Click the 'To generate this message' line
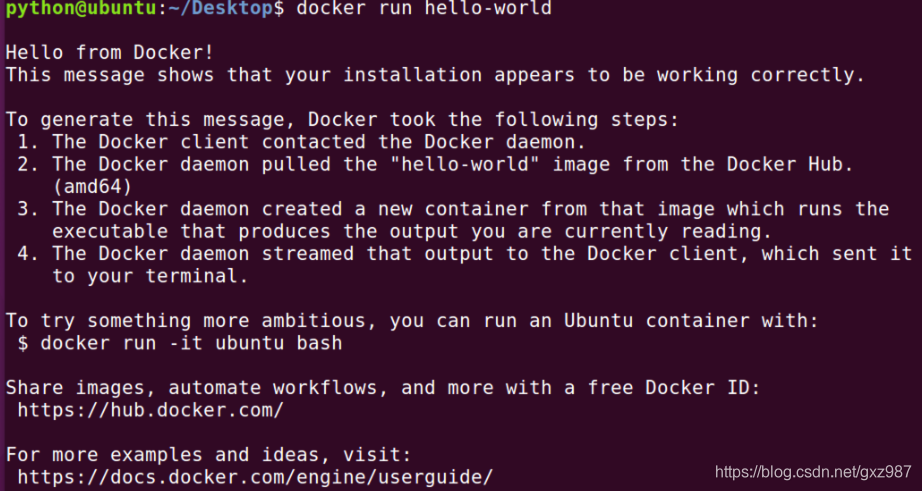 342,120
